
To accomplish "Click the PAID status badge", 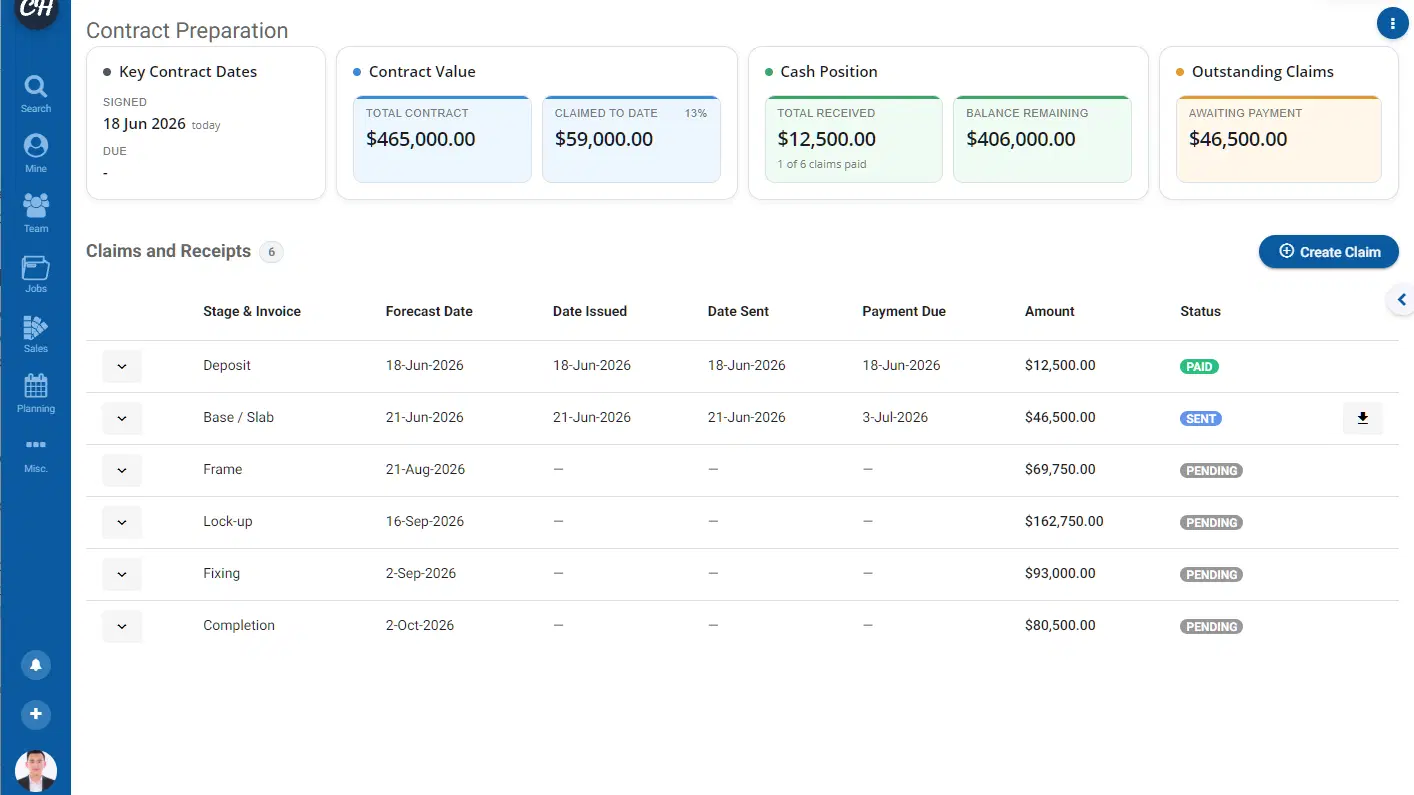I will tap(1199, 367).
